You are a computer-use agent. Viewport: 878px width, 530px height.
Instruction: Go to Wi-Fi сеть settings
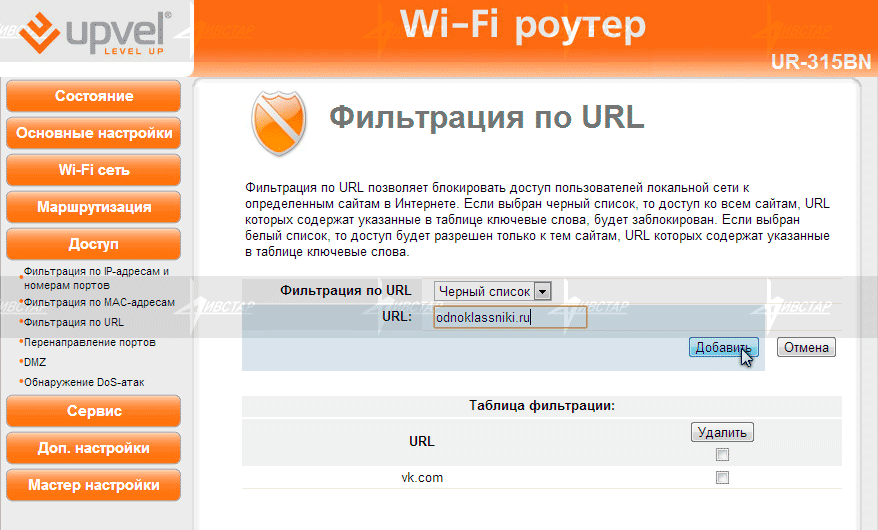tap(93, 170)
